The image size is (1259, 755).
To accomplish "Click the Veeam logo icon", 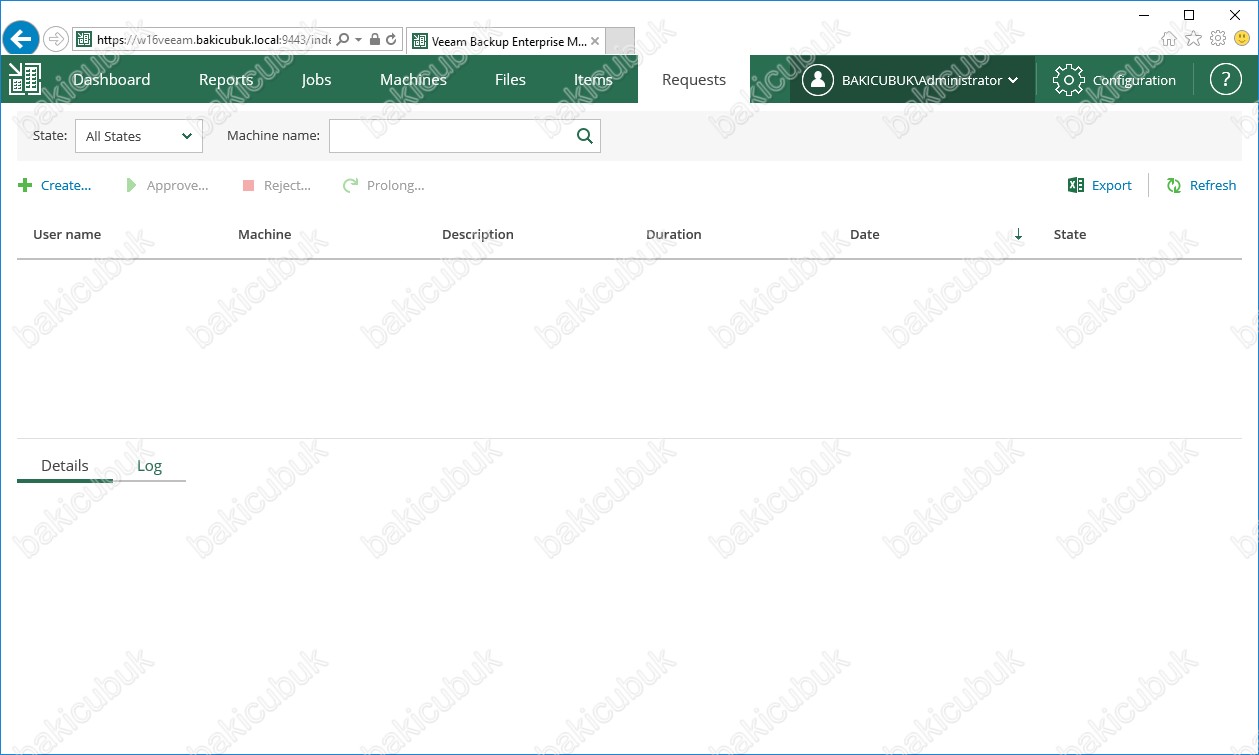I will click(x=24, y=80).
